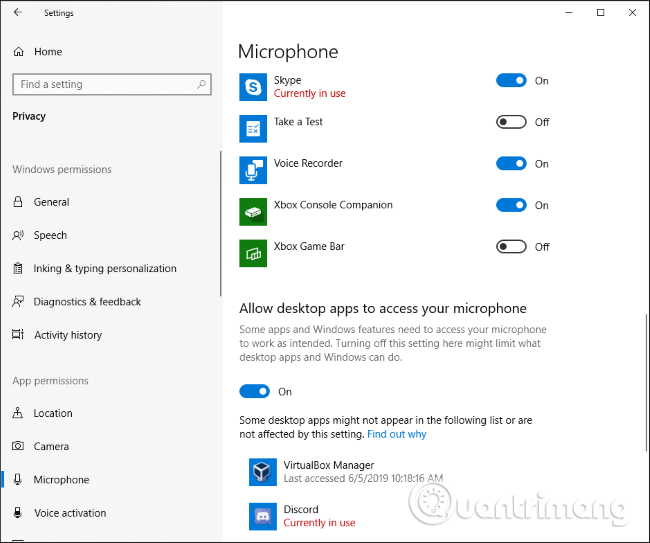This screenshot has height=543, width=650.
Task: Go to Home settings
Action: pyautogui.click(x=48, y=52)
